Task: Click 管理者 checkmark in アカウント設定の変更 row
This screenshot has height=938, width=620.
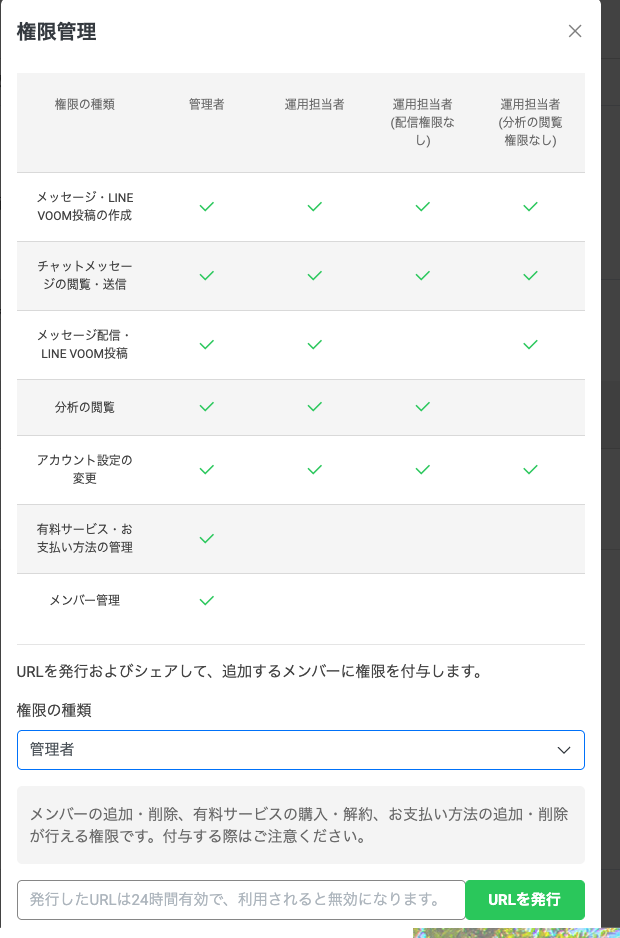Action: [x=206, y=470]
